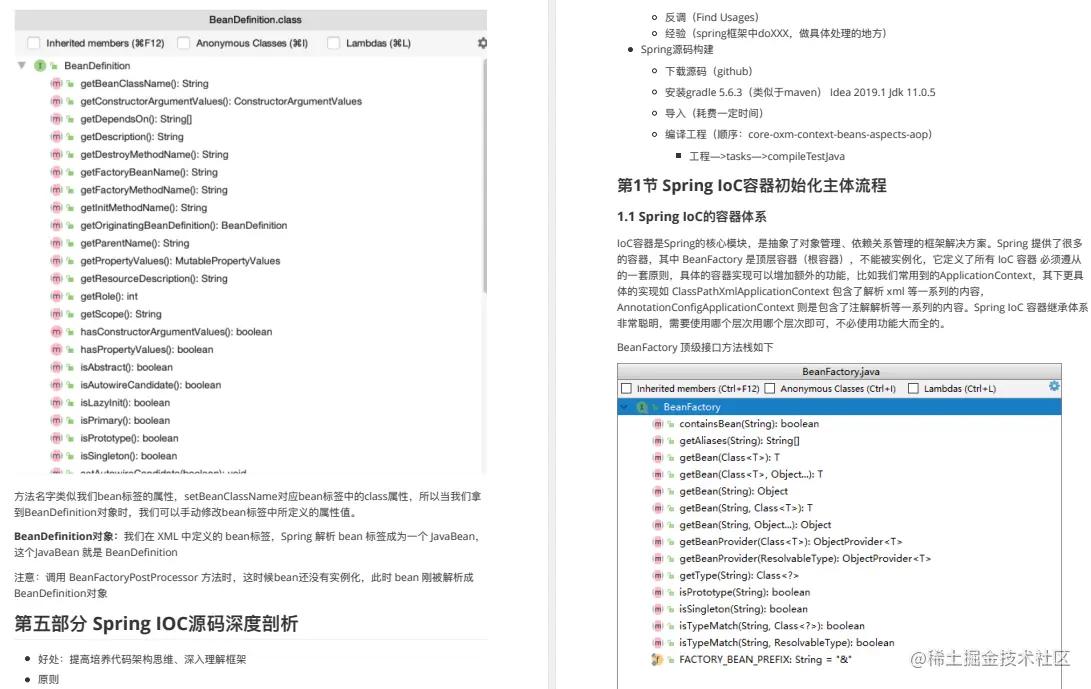This screenshot has width=1091, height=689.
Task: Click method icon beside getConstructorArgumentValues()
Action: click(56, 101)
